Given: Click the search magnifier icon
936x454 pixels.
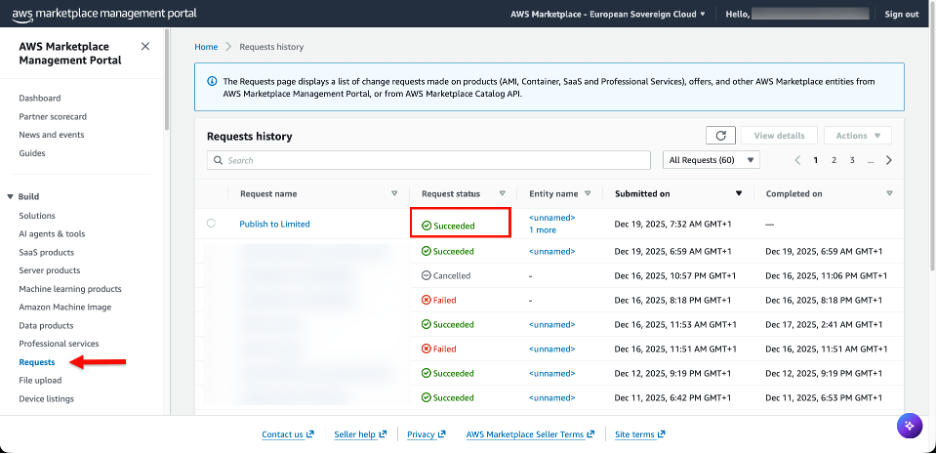Looking at the screenshot, I should click(x=218, y=160).
